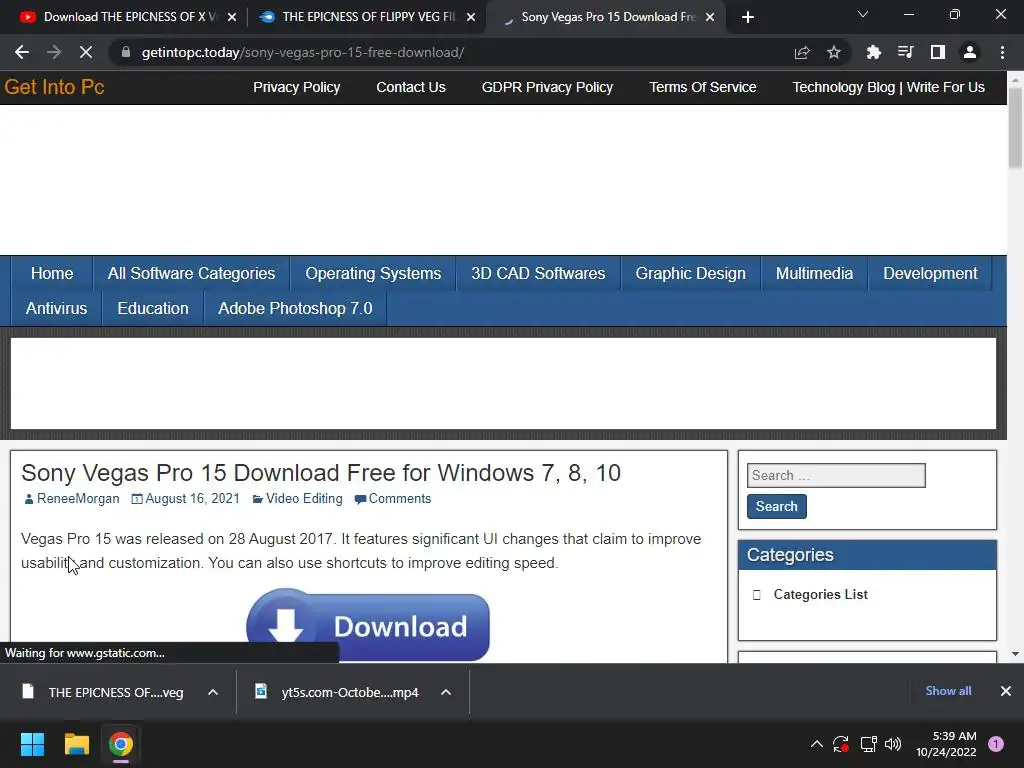
Task: Open Chrome three-dot menu
Action: click(x=1002, y=52)
